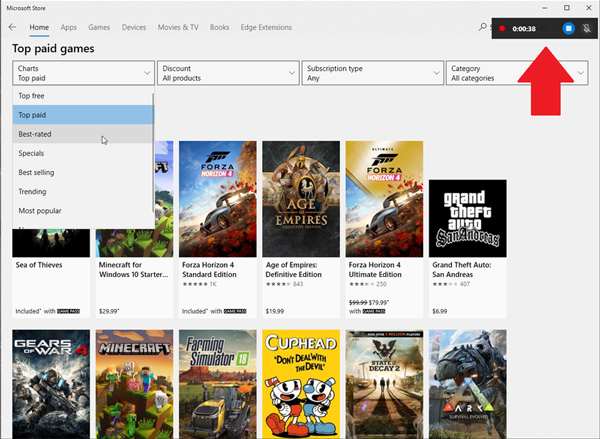The image size is (600, 439).
Task: Click the $79.99 Forza Ultimate price
Action: point(379,302)
